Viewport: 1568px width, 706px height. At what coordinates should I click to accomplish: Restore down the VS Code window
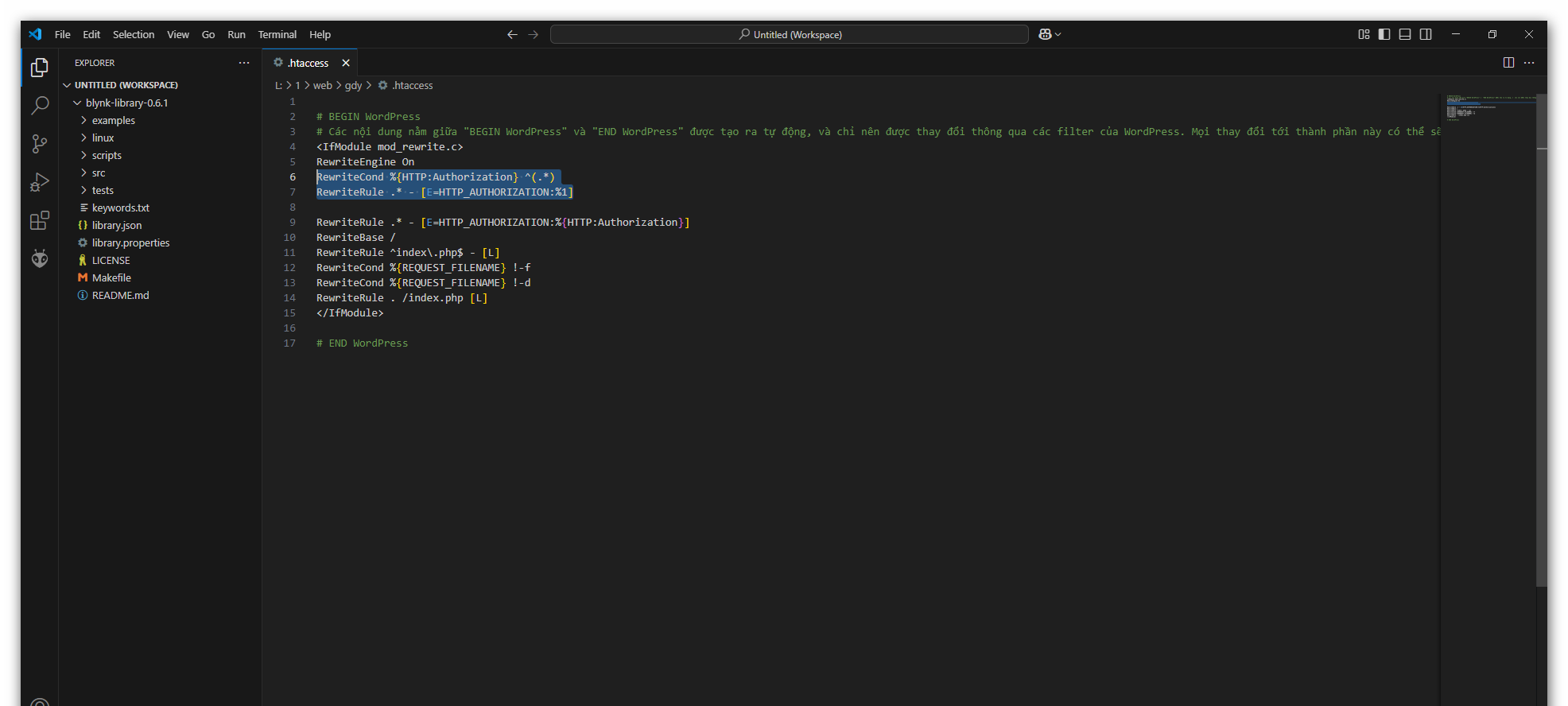coord(1492,34)
